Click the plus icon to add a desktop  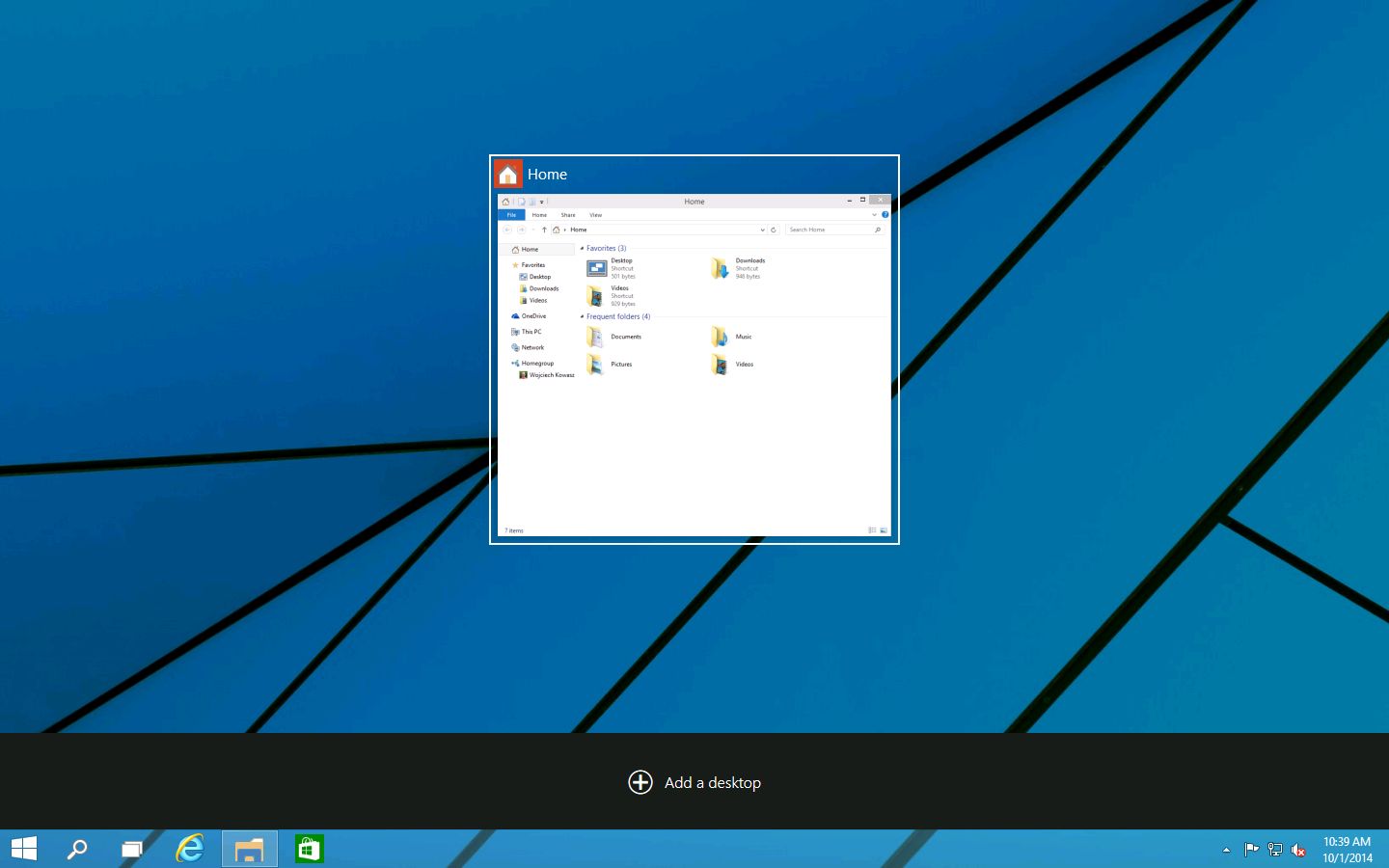[x=640, y=782]
